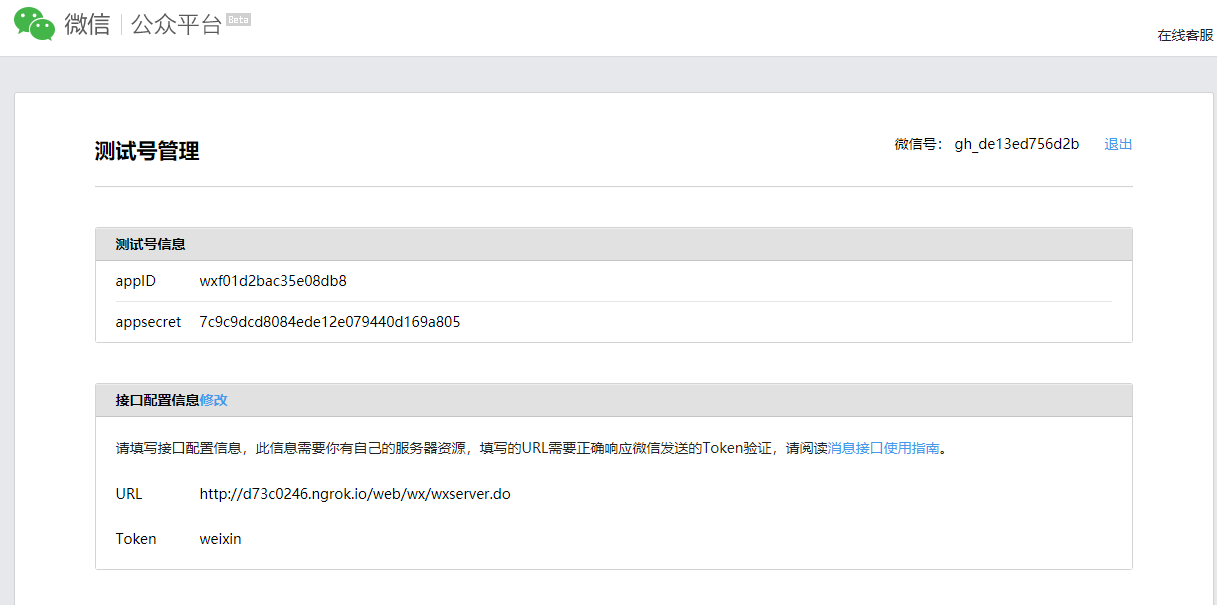This screenshot has height=605, width=1217.
Task: Select the ngrok URL value
Action: tap(355, 494)
